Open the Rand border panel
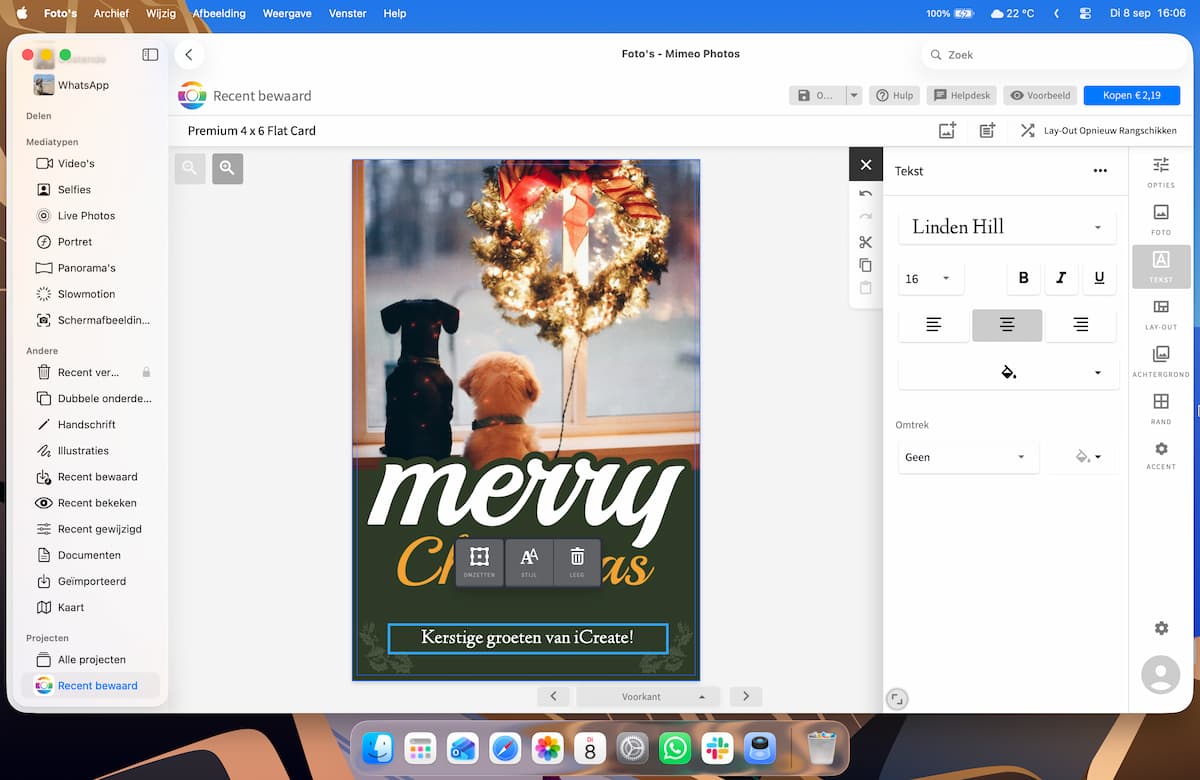Viewport: 1200px width, 780px height. pyautogui.click(x=1161, y=408)
